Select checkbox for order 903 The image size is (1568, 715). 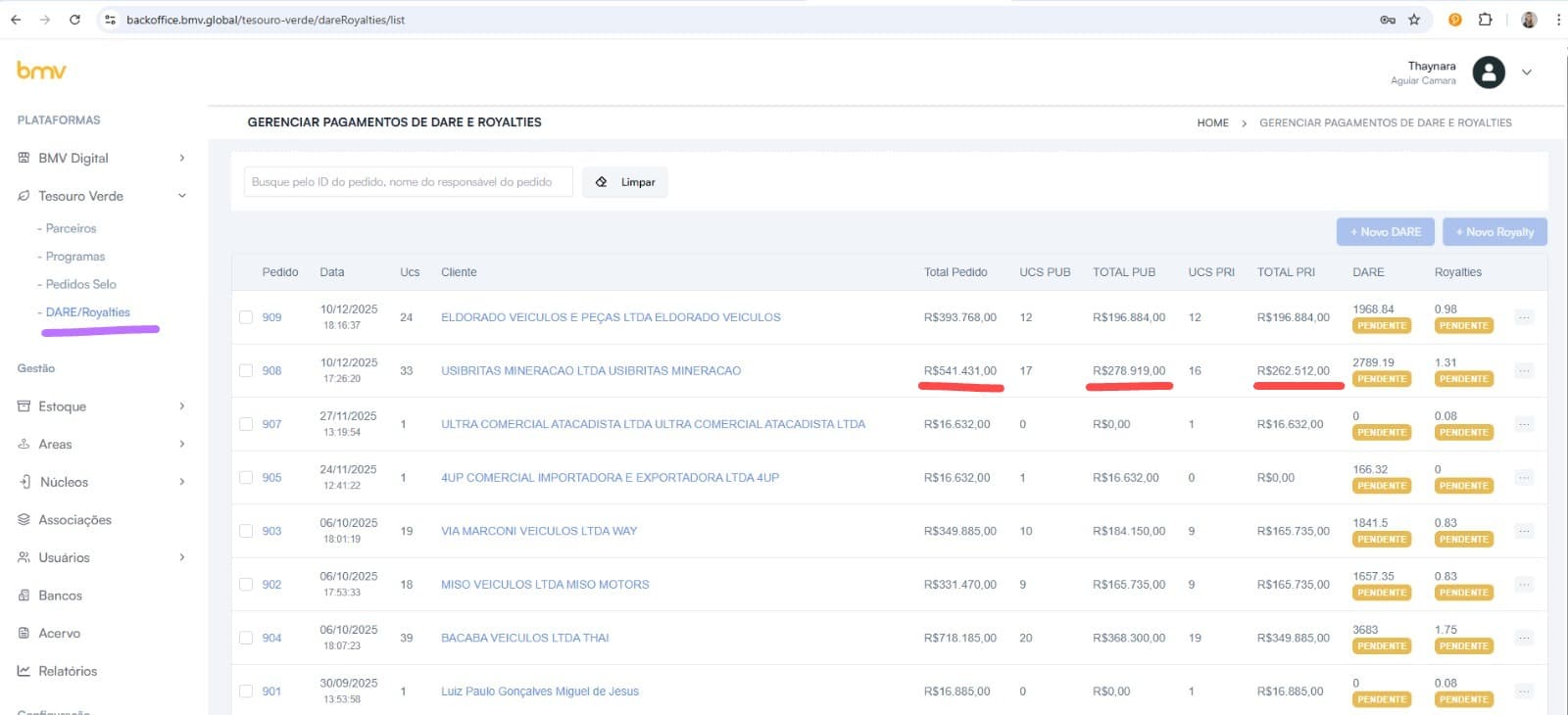[x=246, y=531]
